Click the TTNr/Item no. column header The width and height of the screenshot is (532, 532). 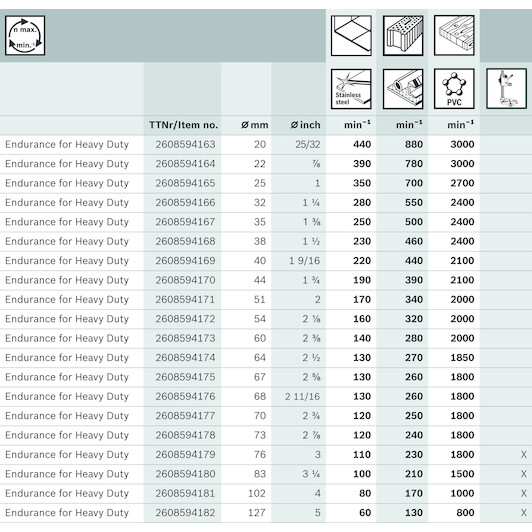pos(183,125)
